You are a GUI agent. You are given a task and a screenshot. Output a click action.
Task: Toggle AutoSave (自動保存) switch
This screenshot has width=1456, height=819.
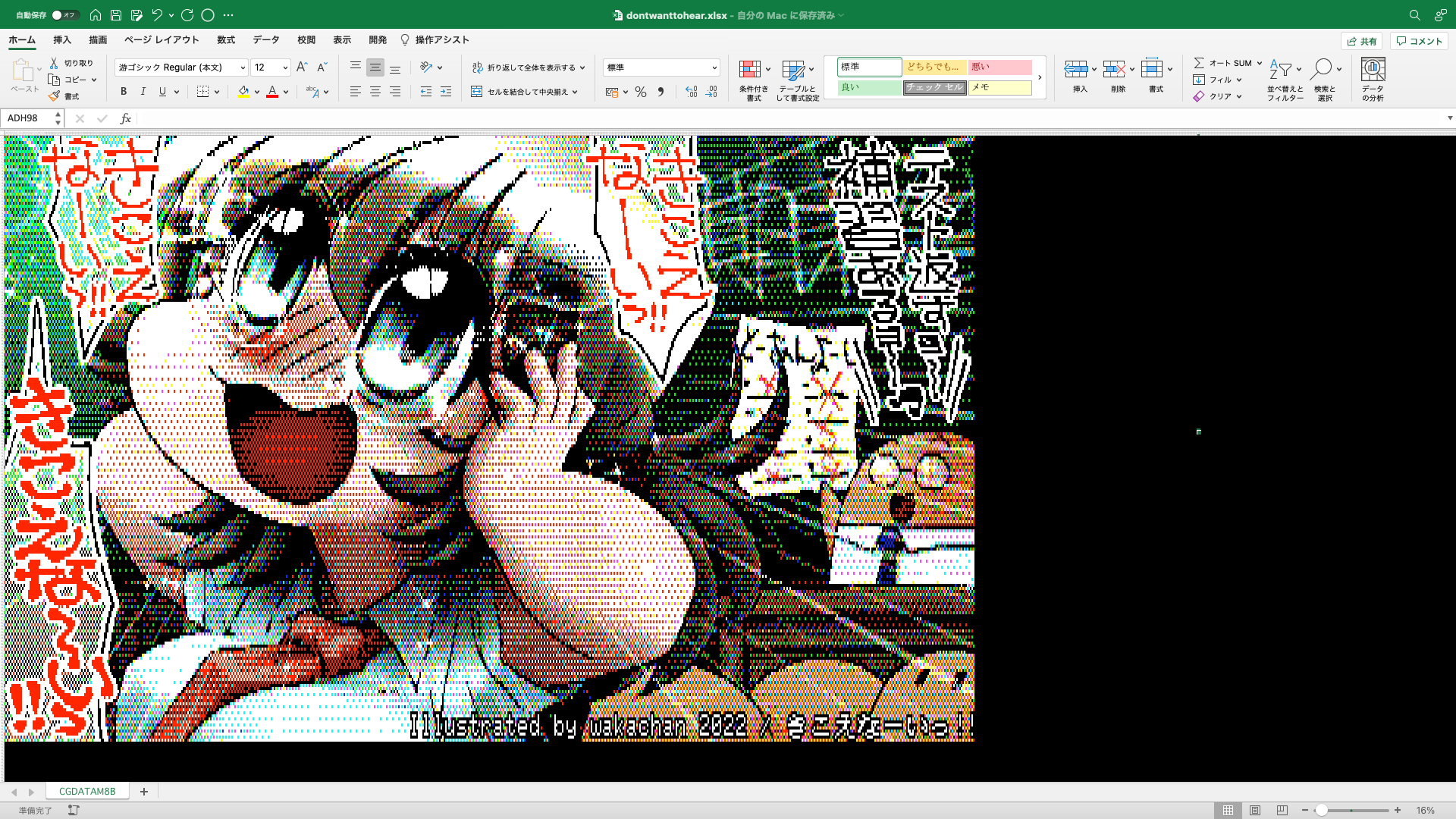pyautogui.click(x=65, y=15)
